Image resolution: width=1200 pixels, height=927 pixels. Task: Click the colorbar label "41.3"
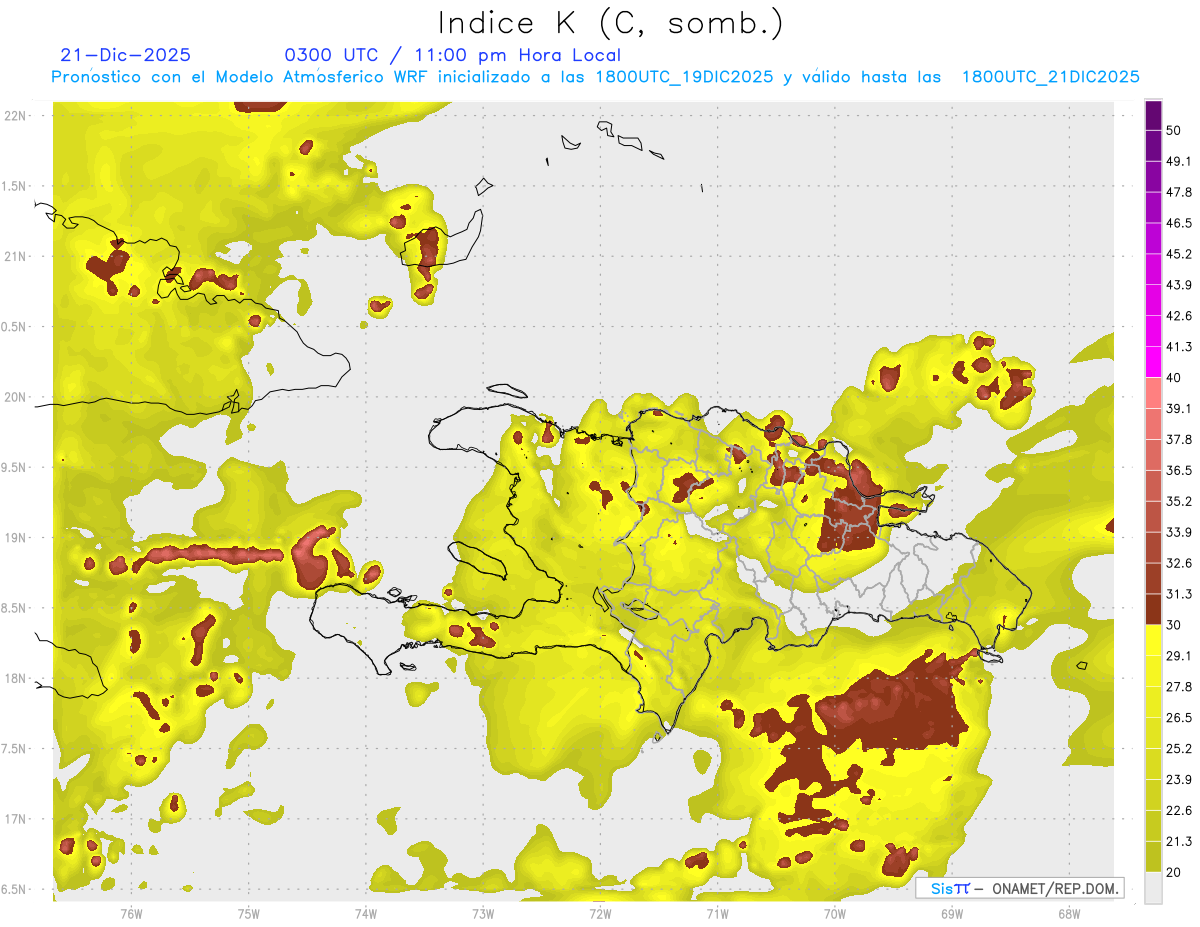(x=1179, y=347)
